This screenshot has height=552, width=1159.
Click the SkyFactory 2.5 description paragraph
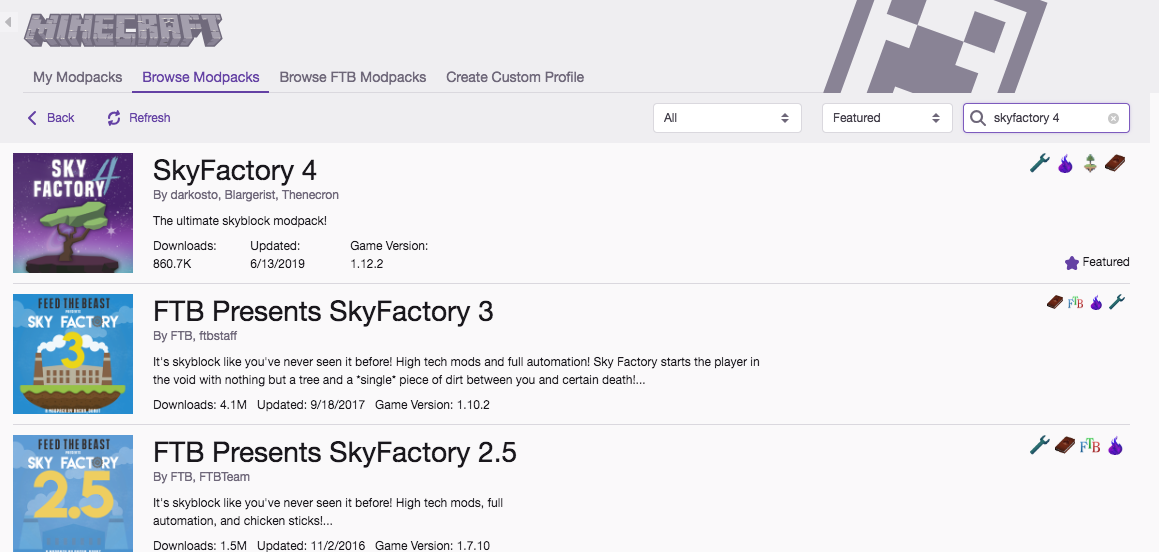[x=328, y=512]
